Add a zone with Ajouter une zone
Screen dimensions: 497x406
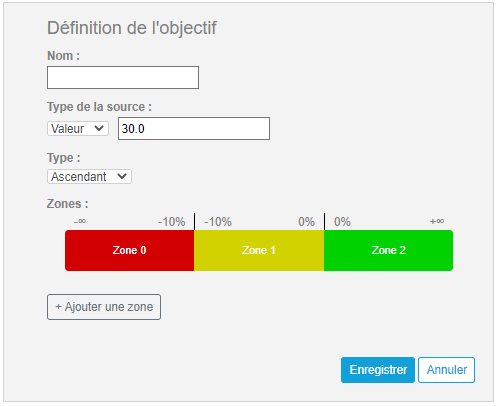pos(104,307)
